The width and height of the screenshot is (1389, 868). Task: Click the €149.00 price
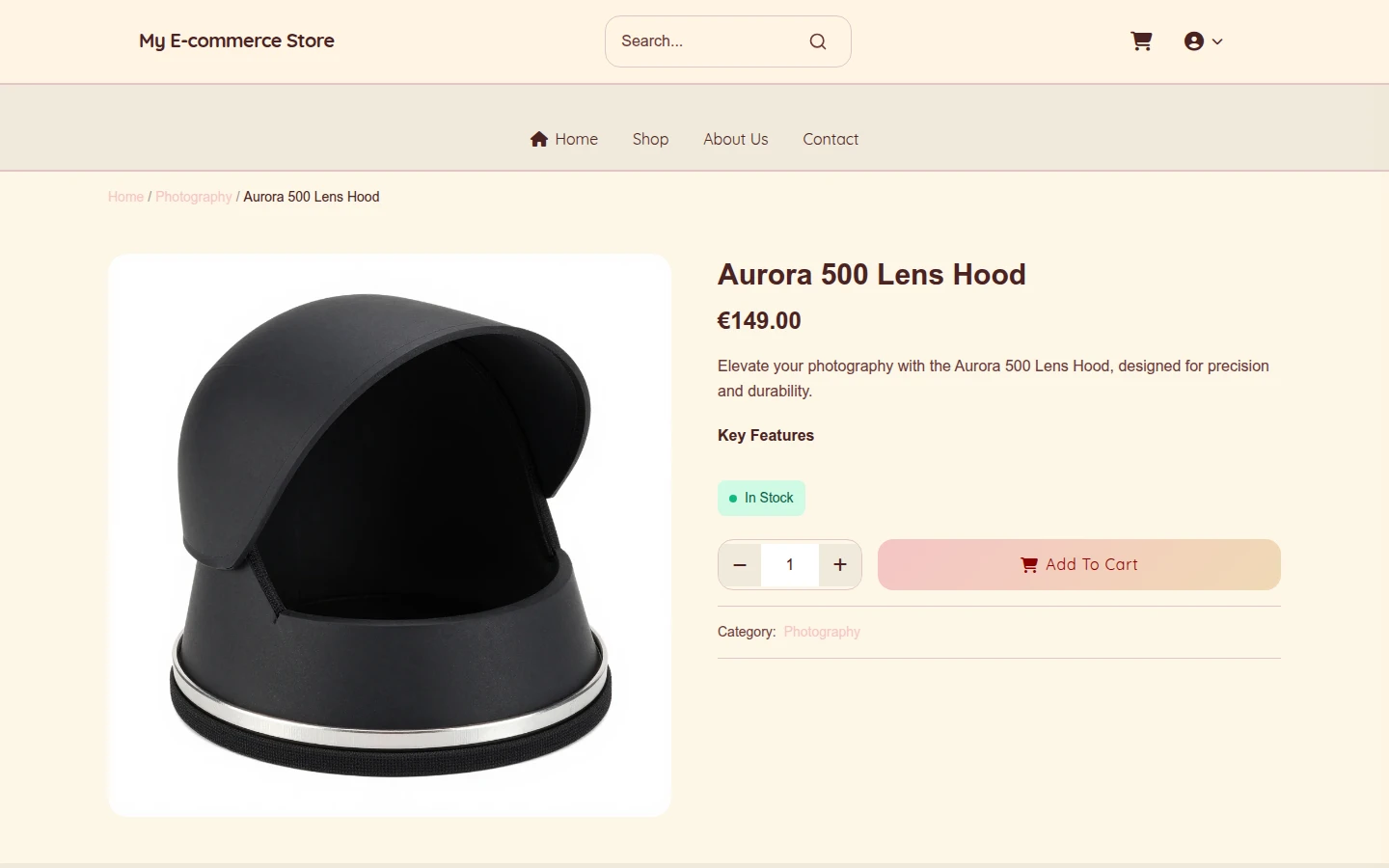[x=759, y=320]
